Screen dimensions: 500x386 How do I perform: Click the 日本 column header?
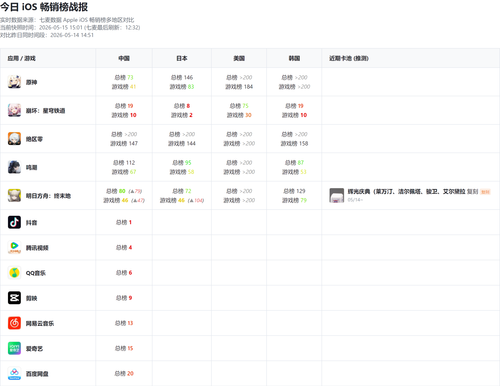coord(182,58)
